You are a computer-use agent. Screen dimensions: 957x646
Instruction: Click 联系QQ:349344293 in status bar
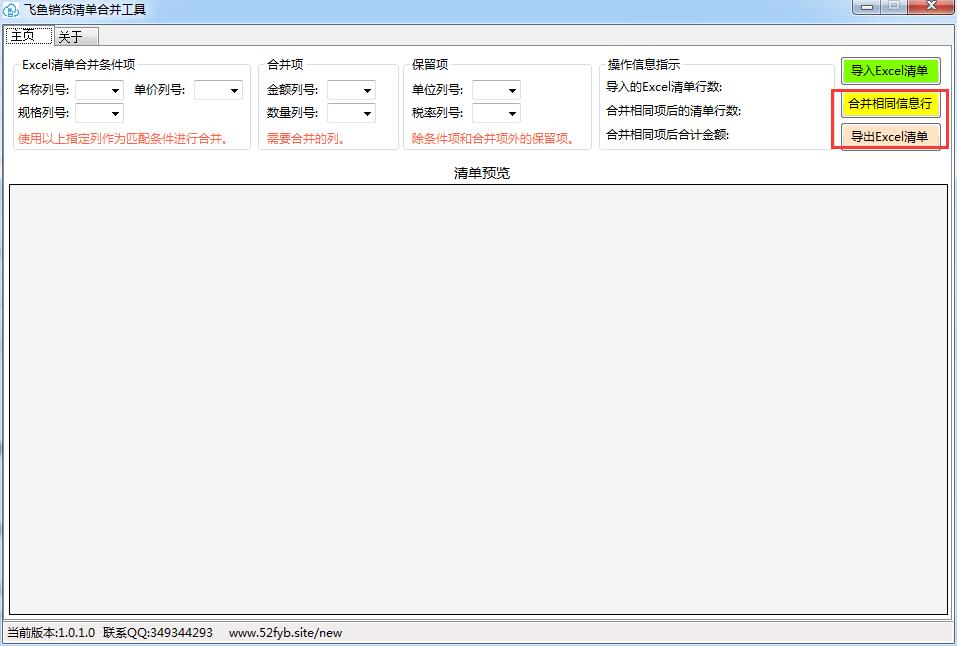click(158, 633)
